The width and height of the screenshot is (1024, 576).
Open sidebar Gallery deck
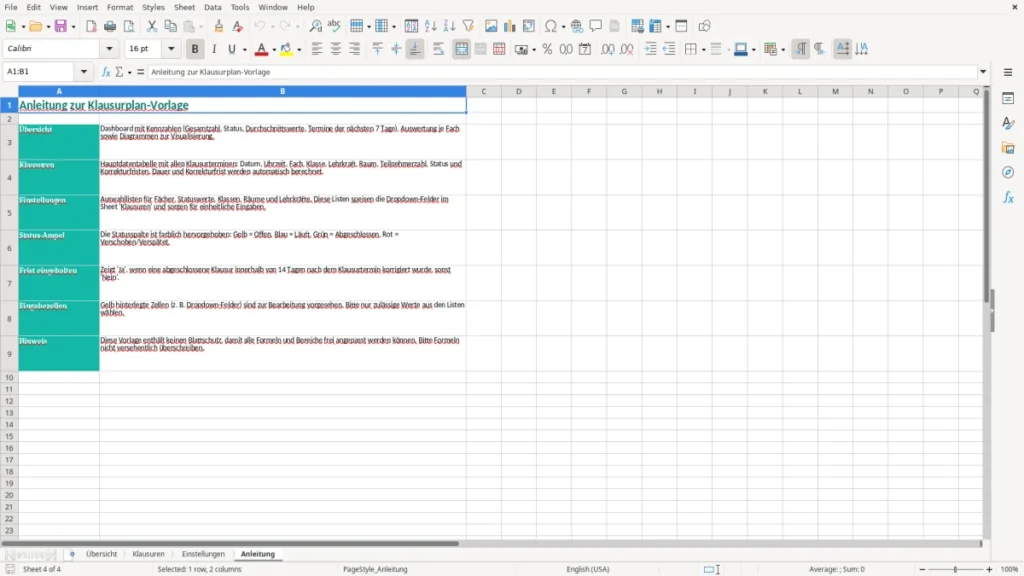[x=1008, y=148]
